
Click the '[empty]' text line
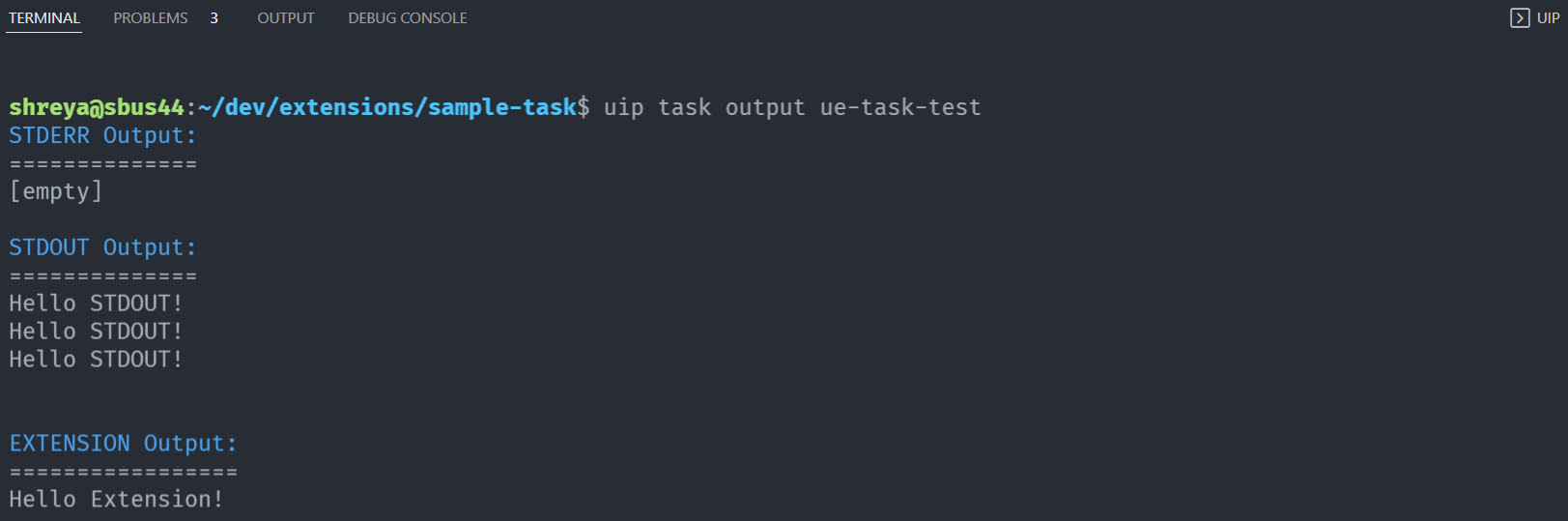point(56,191)
